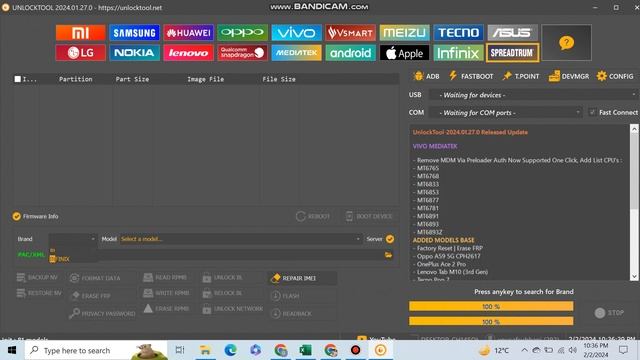Toggle the Server check option
Screen dimensions: 640x360
point(390,239)
